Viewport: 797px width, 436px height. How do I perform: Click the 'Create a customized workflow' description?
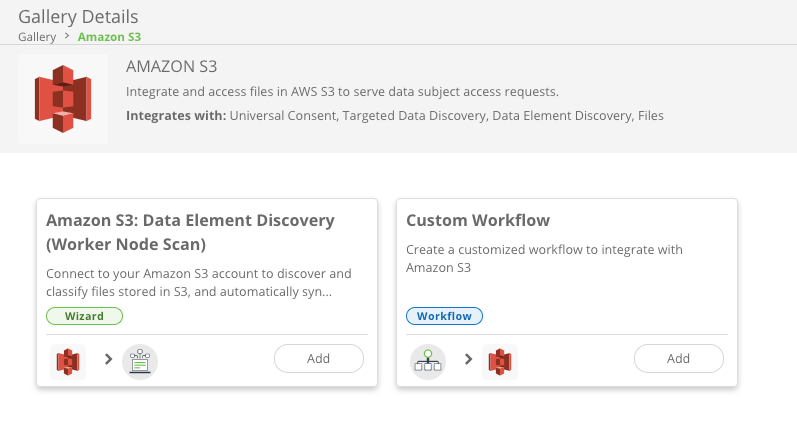[x=544, y=259]
